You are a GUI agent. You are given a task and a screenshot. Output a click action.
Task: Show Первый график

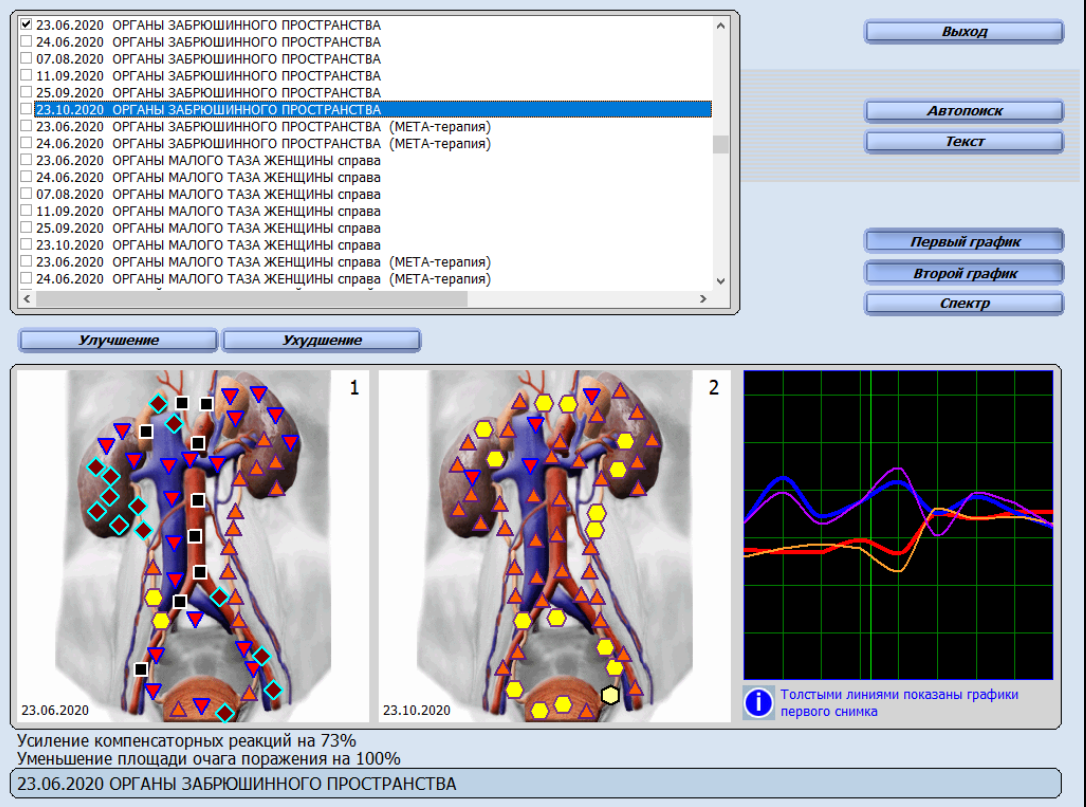click(964, 242)
